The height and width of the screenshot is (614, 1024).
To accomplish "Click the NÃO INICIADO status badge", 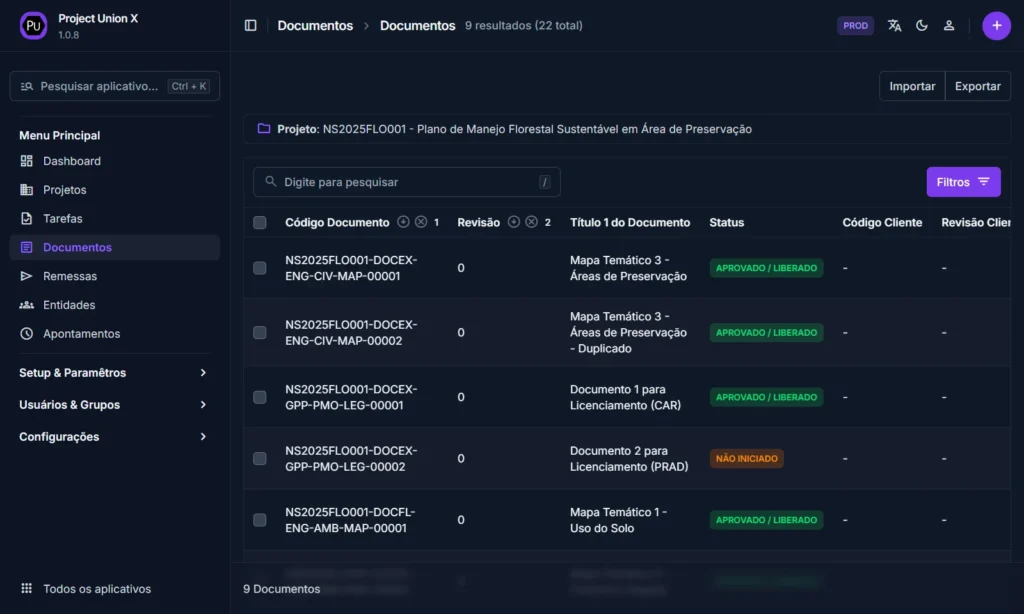I will pos(746,459).
